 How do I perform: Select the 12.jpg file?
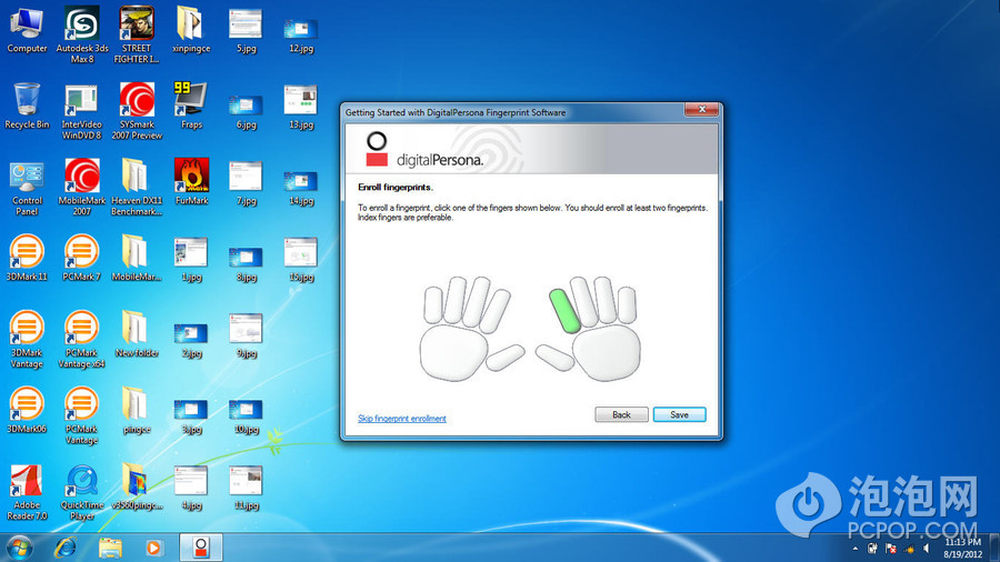(x=301, y=36)
